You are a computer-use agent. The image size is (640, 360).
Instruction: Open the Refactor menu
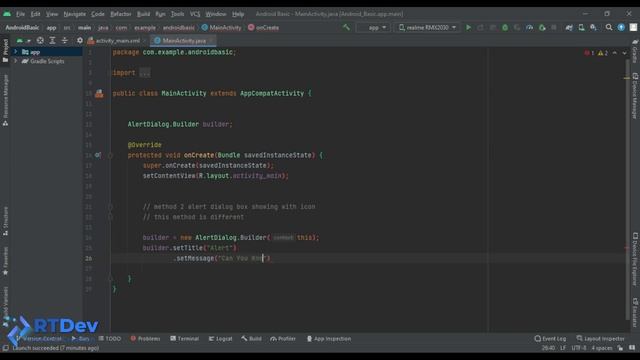(121, 14)
